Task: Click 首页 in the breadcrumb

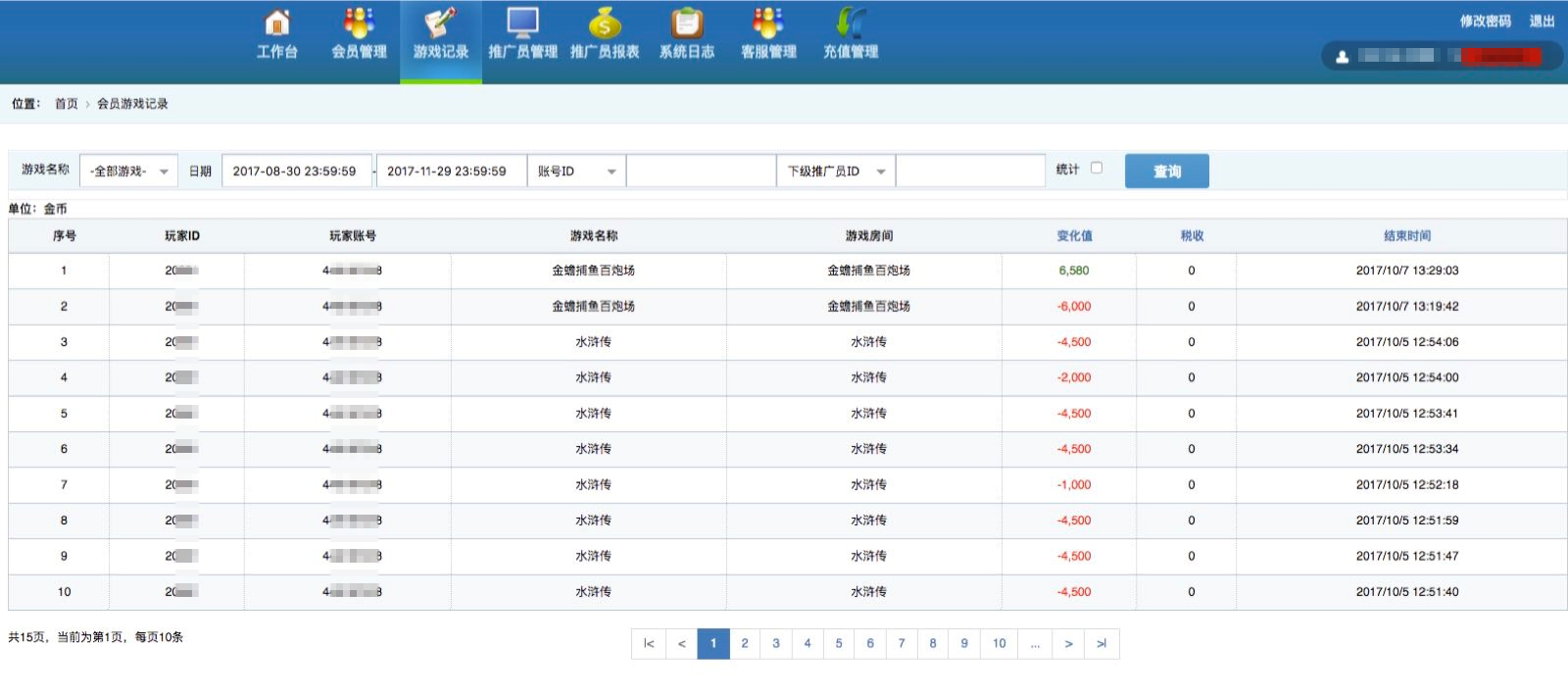Action: [66, 104]
